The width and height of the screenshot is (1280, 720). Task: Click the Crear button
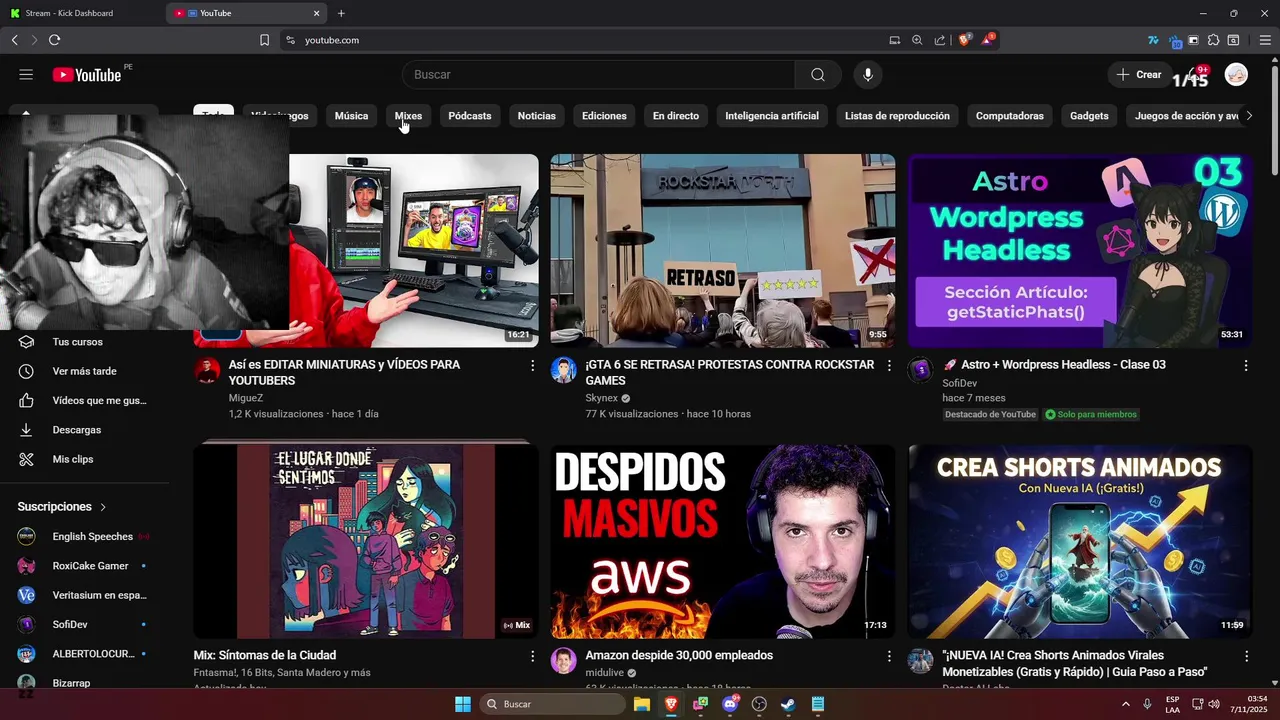1139,75
